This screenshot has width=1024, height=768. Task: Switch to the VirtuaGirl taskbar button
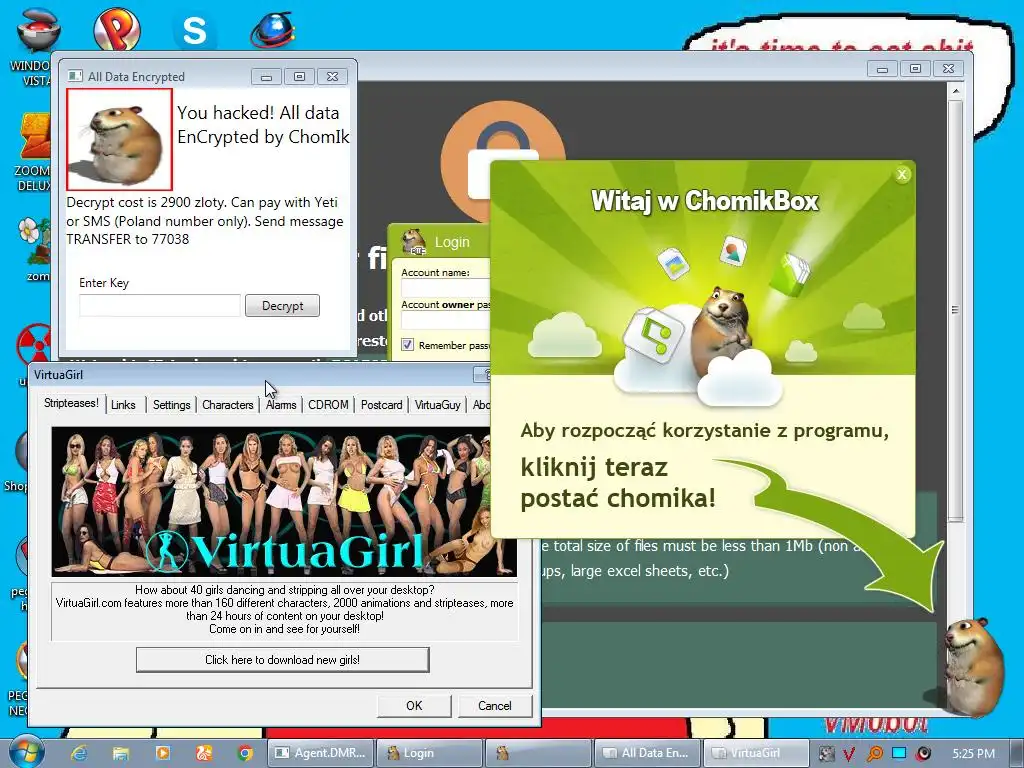[x=755, y=753]
